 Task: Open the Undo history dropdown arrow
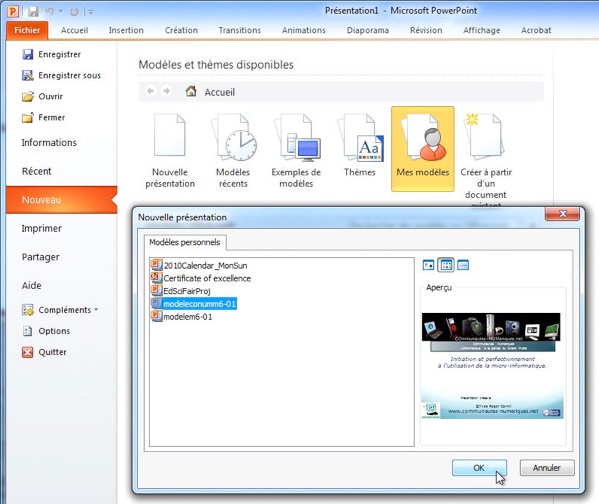(60, 11)
